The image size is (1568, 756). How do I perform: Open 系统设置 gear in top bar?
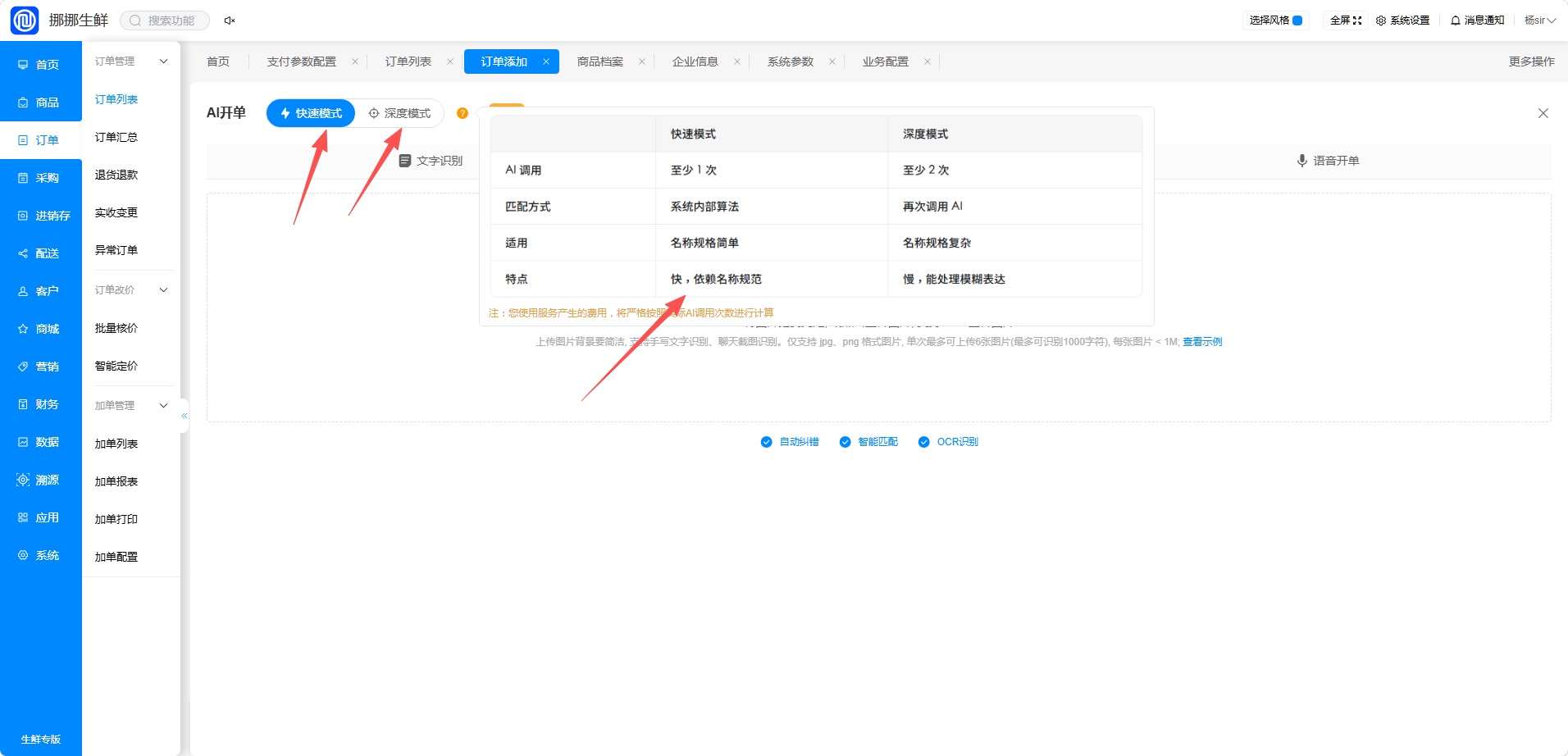1402,20
